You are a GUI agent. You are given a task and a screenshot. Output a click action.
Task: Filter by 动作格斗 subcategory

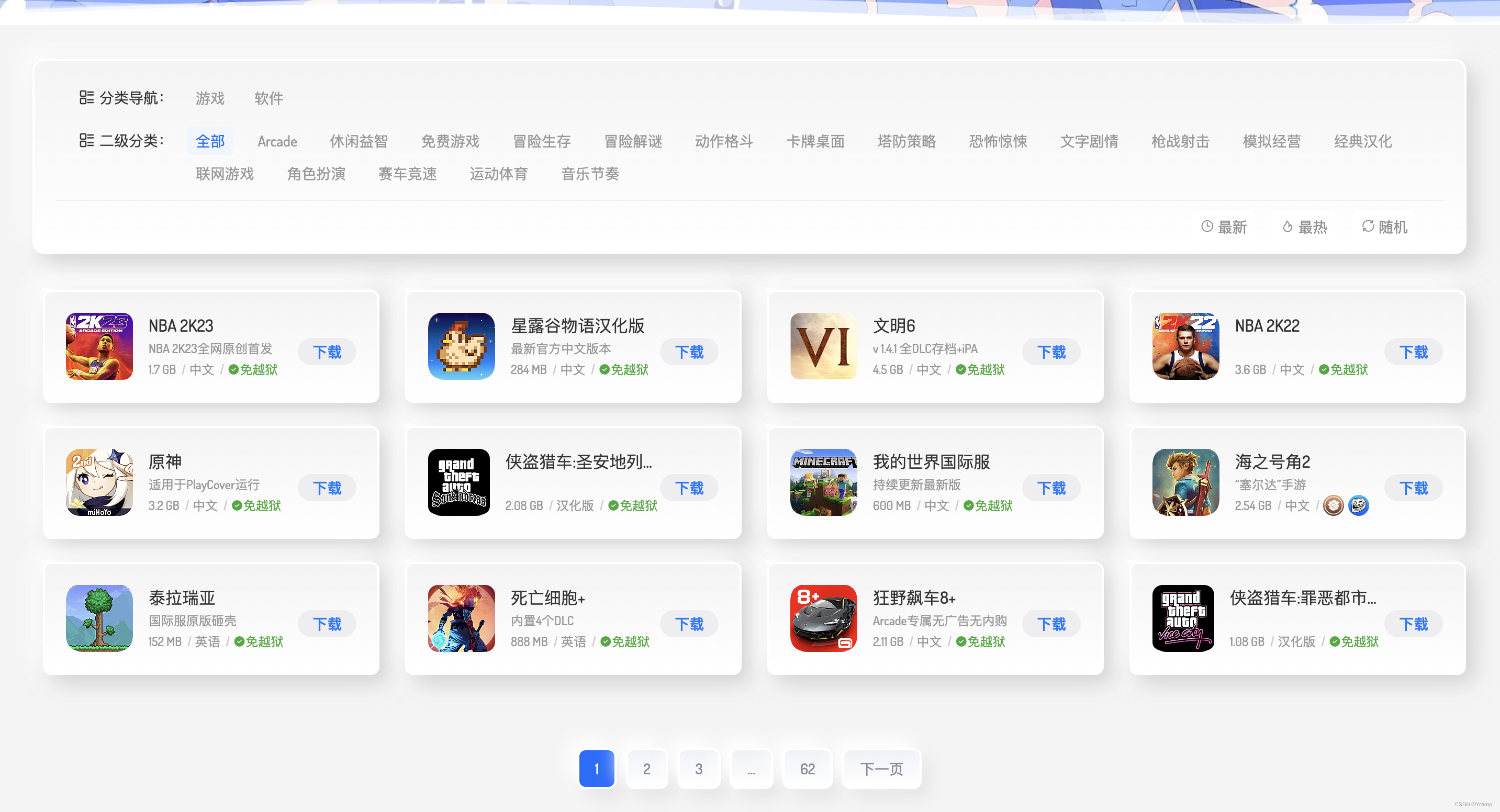(x=724, y=141)
